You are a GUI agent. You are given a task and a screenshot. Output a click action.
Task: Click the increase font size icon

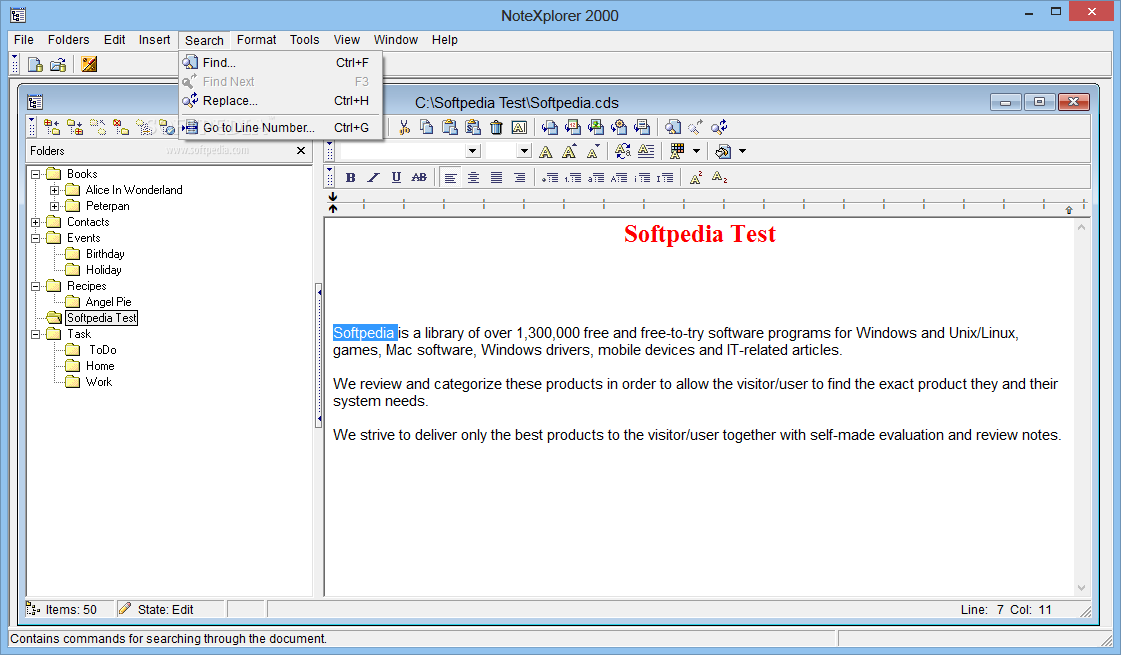tap(569, 152)
